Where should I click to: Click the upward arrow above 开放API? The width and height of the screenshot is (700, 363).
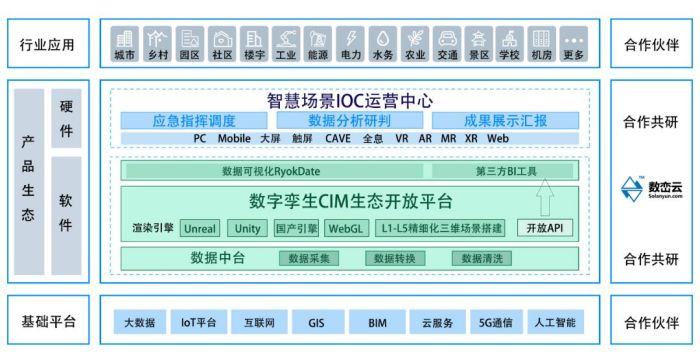click(x=545, y=197)
